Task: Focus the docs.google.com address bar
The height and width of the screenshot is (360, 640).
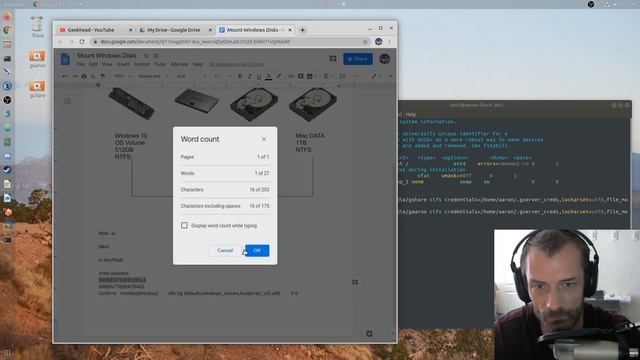Action: 229,42
